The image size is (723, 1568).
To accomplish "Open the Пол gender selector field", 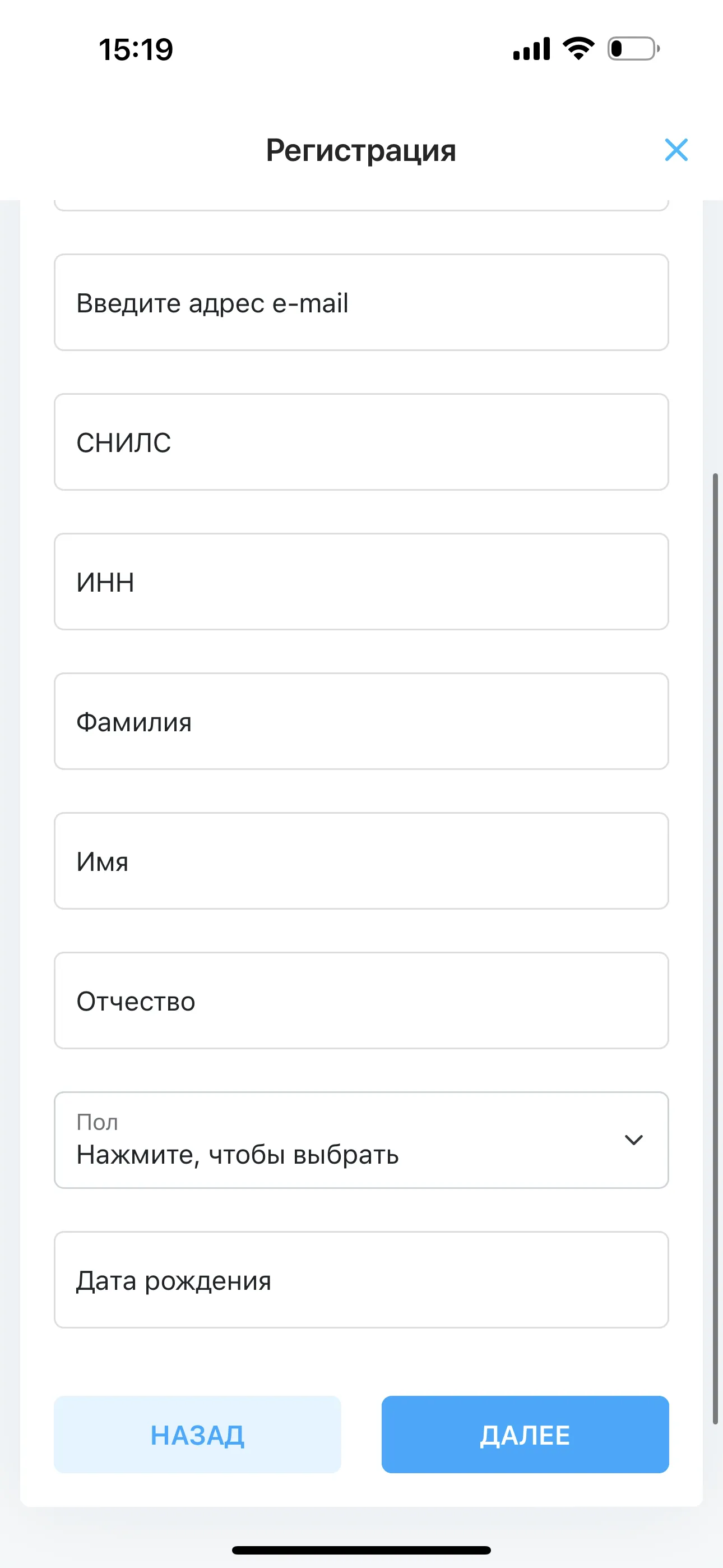I will click(361, 1140).
